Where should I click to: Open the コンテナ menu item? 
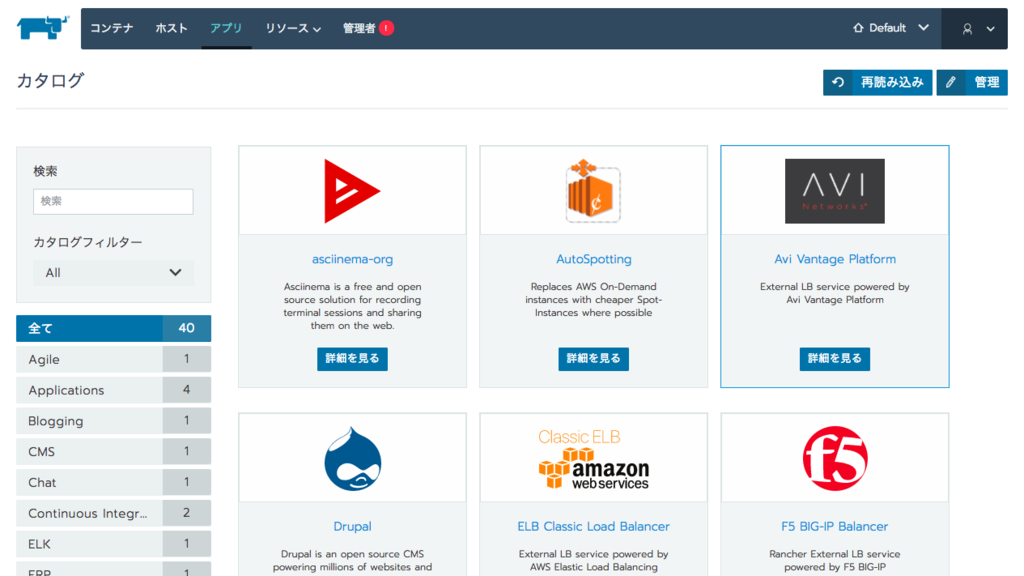pyautogui.click(x=112, y=28)
